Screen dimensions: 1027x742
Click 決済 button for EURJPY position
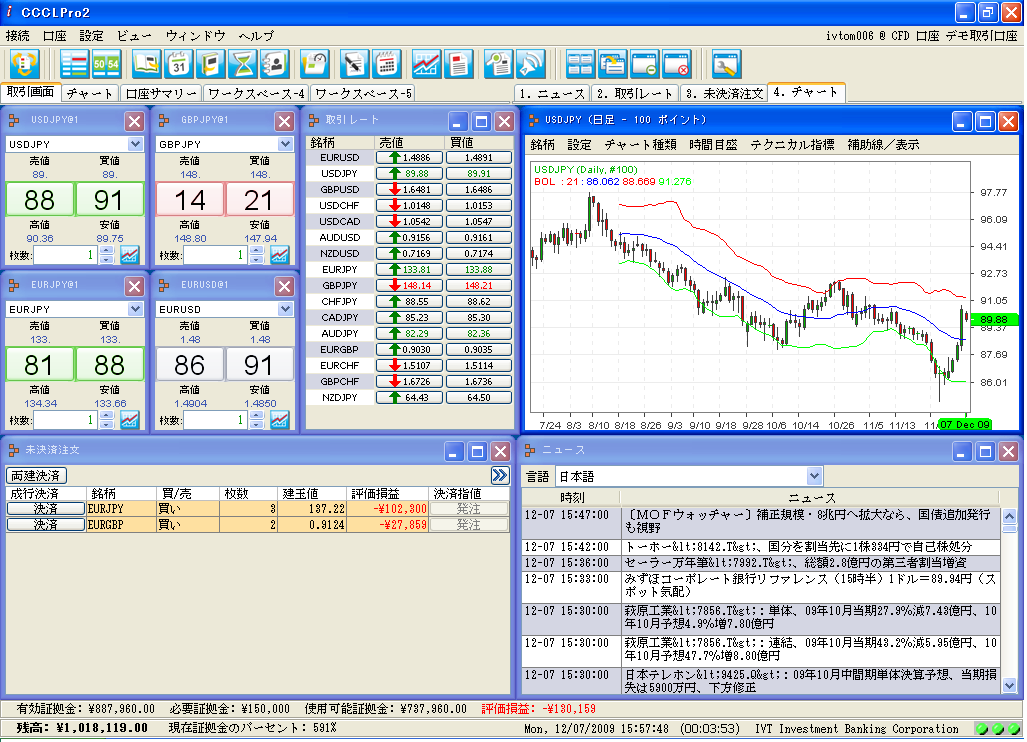pyautogui.click(x=46, y=509)
